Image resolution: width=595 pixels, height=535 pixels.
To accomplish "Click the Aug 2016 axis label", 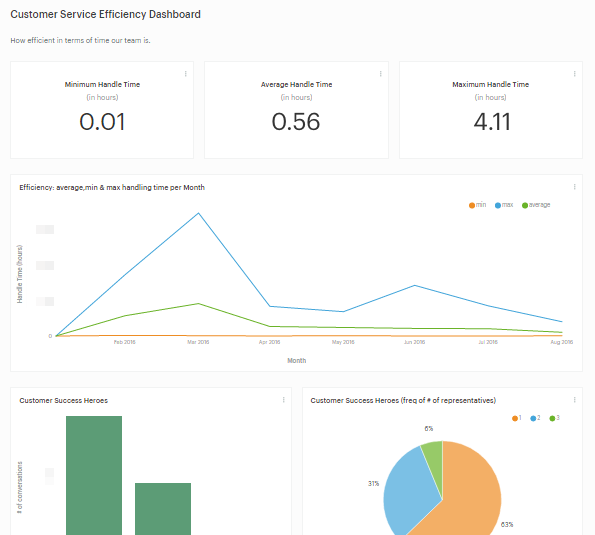I will click(x=562, y=342).
